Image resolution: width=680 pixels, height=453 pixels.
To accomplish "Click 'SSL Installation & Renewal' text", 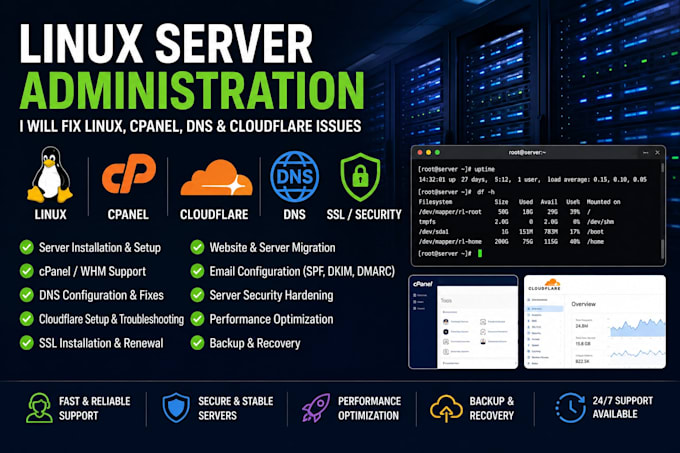I will (101, 343).
